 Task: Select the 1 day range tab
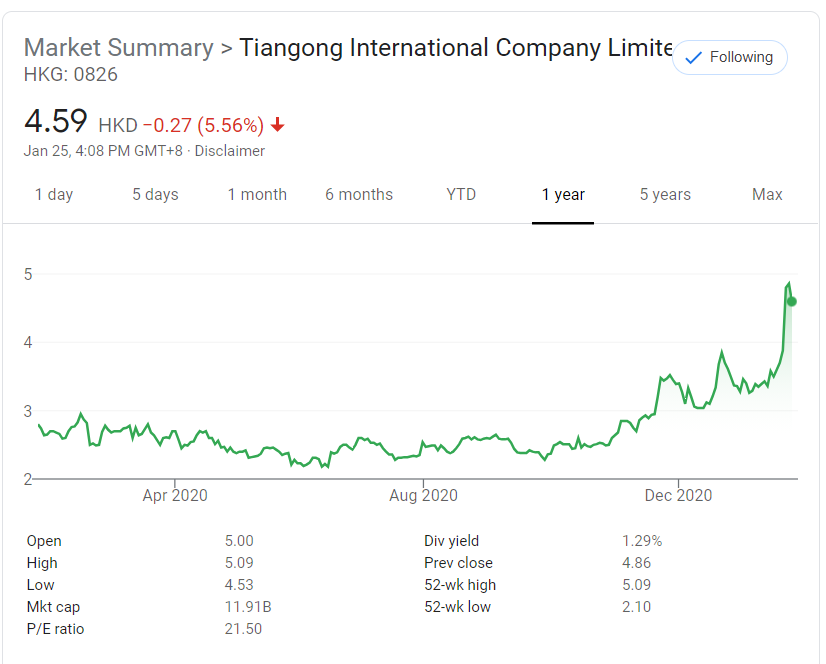pos(54,194)
